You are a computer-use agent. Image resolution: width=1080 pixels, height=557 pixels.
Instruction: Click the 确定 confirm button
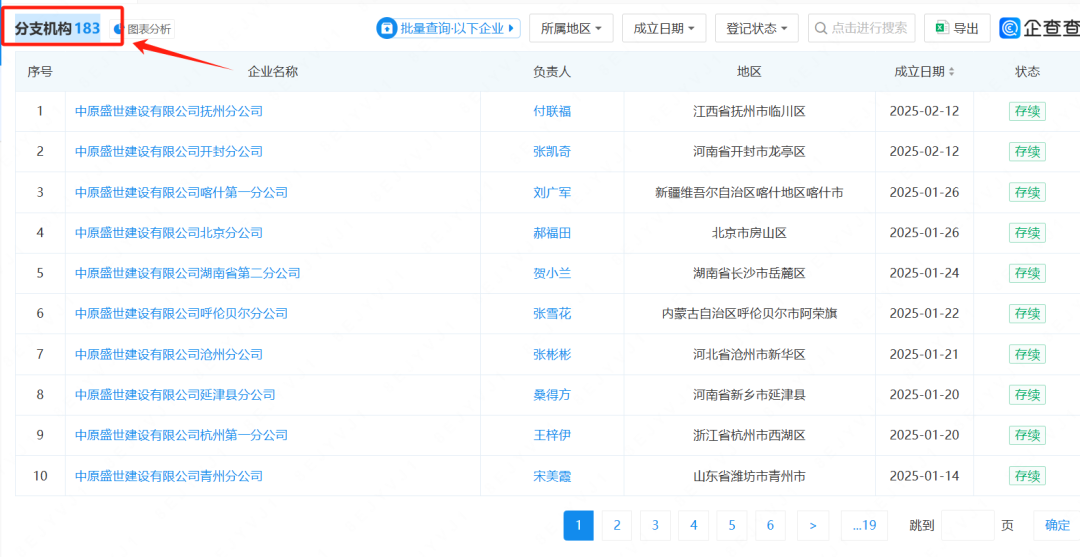1057,525
